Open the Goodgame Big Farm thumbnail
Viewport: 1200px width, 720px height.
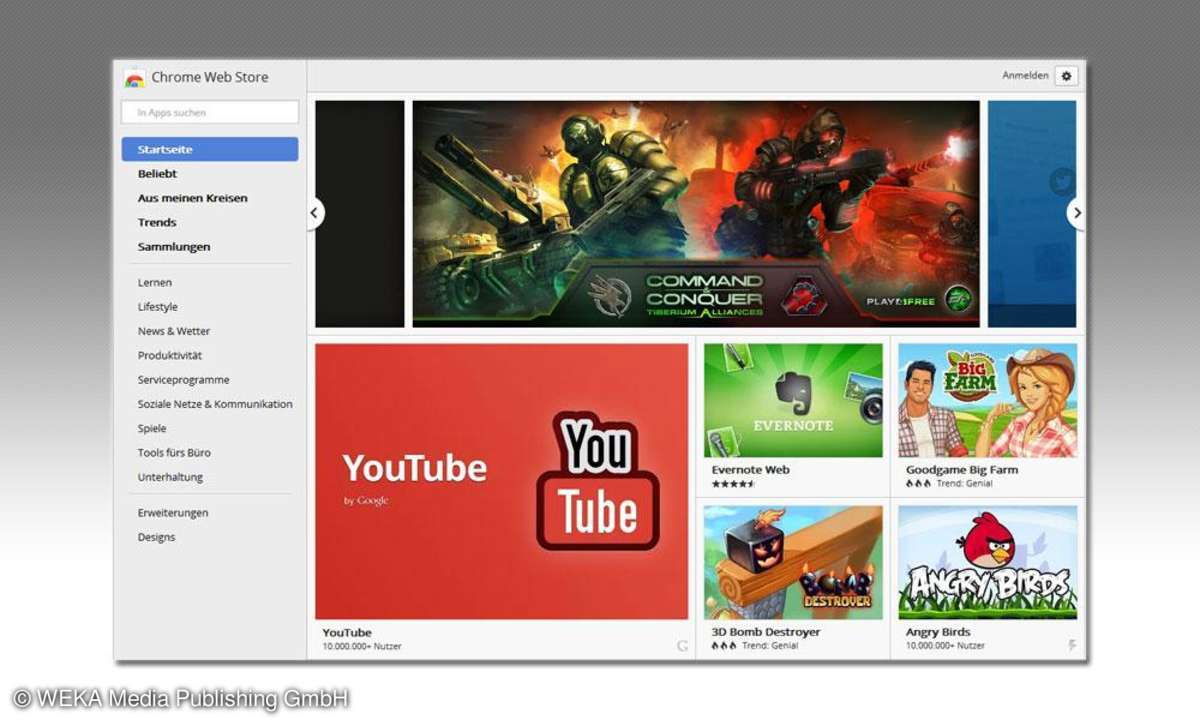point(987,400)
